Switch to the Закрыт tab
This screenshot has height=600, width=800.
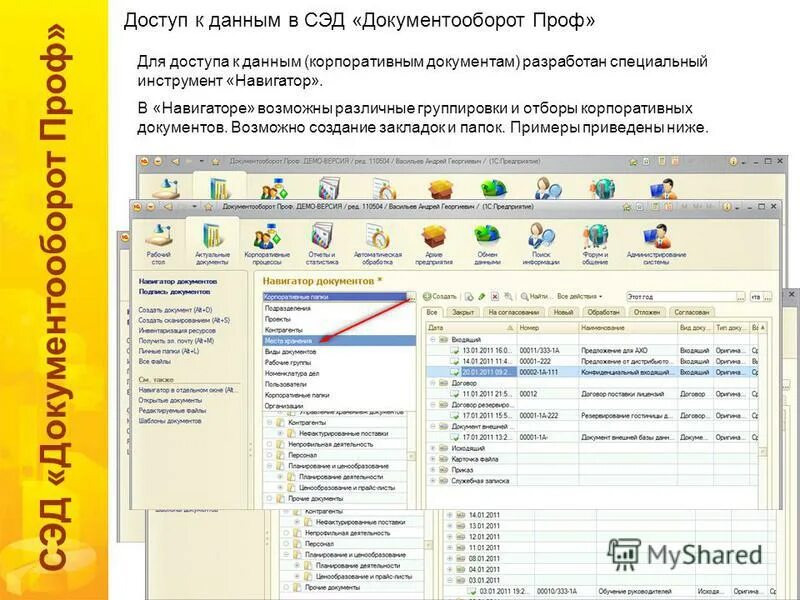click(463, 312)
